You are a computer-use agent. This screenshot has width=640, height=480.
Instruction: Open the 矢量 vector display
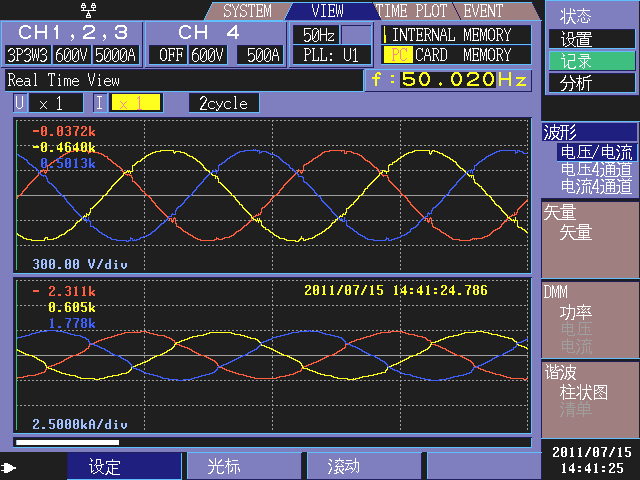[576, 232]
